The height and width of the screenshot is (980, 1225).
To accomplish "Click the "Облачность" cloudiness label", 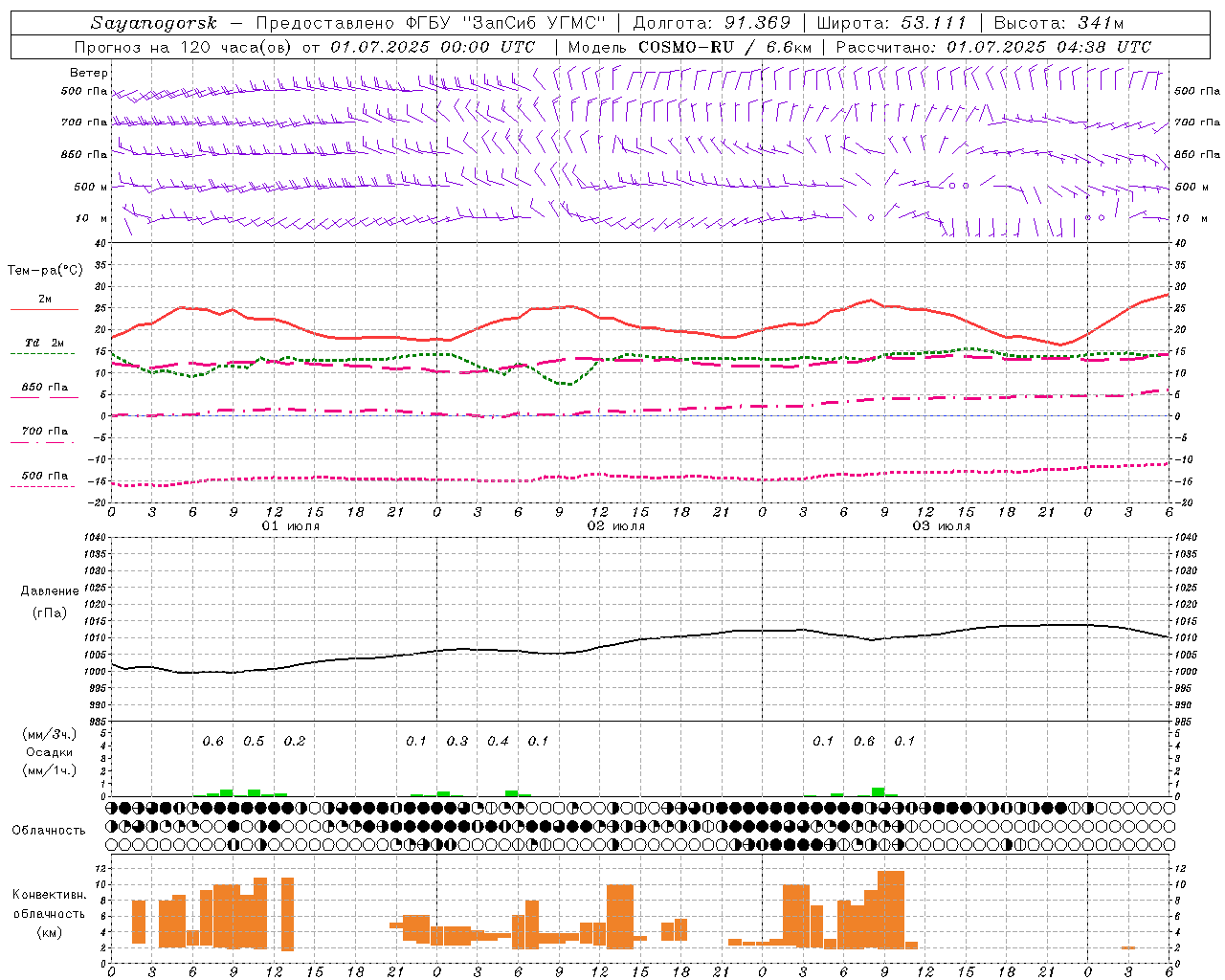I will (49, 831).
